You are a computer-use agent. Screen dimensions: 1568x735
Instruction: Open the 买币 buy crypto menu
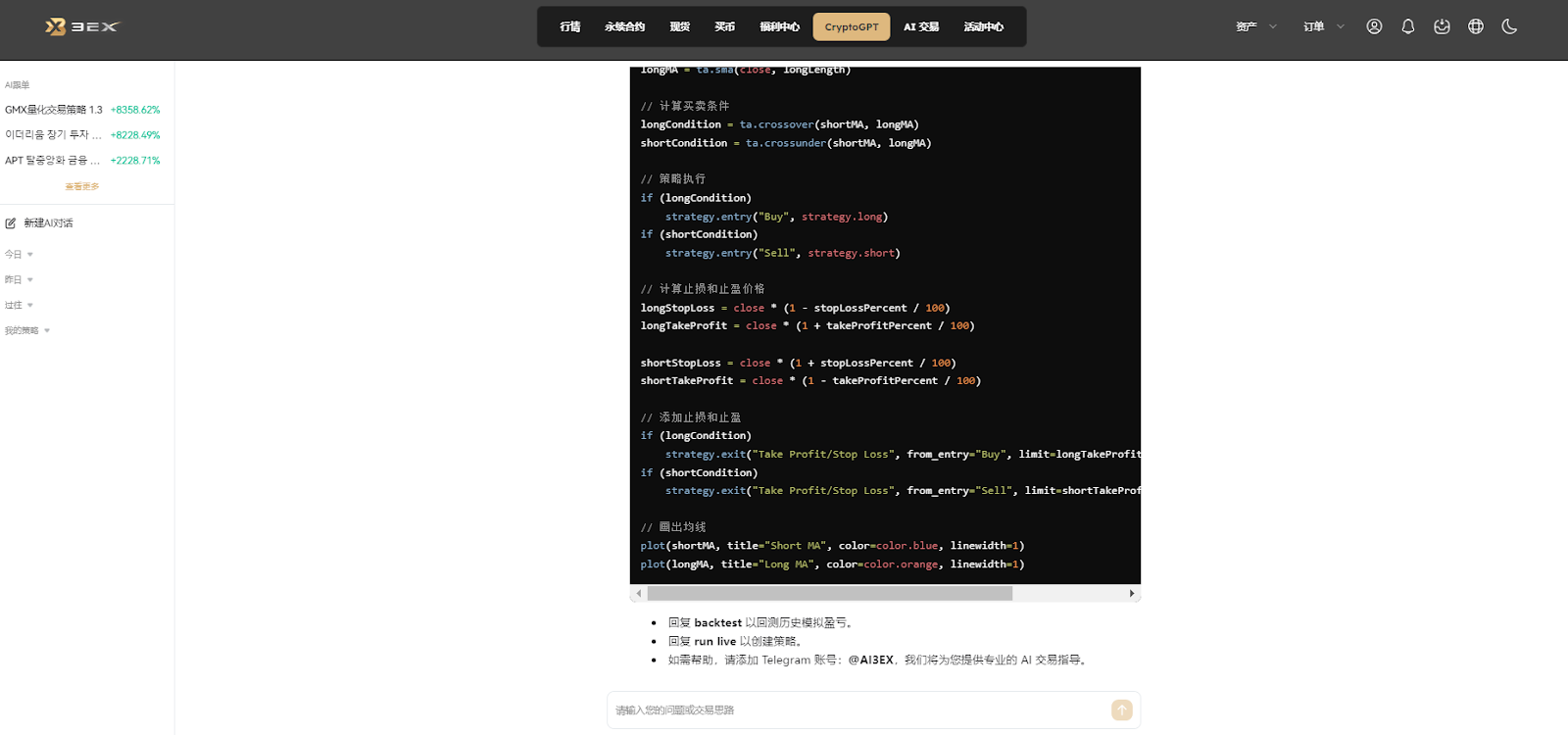point(724,26)
